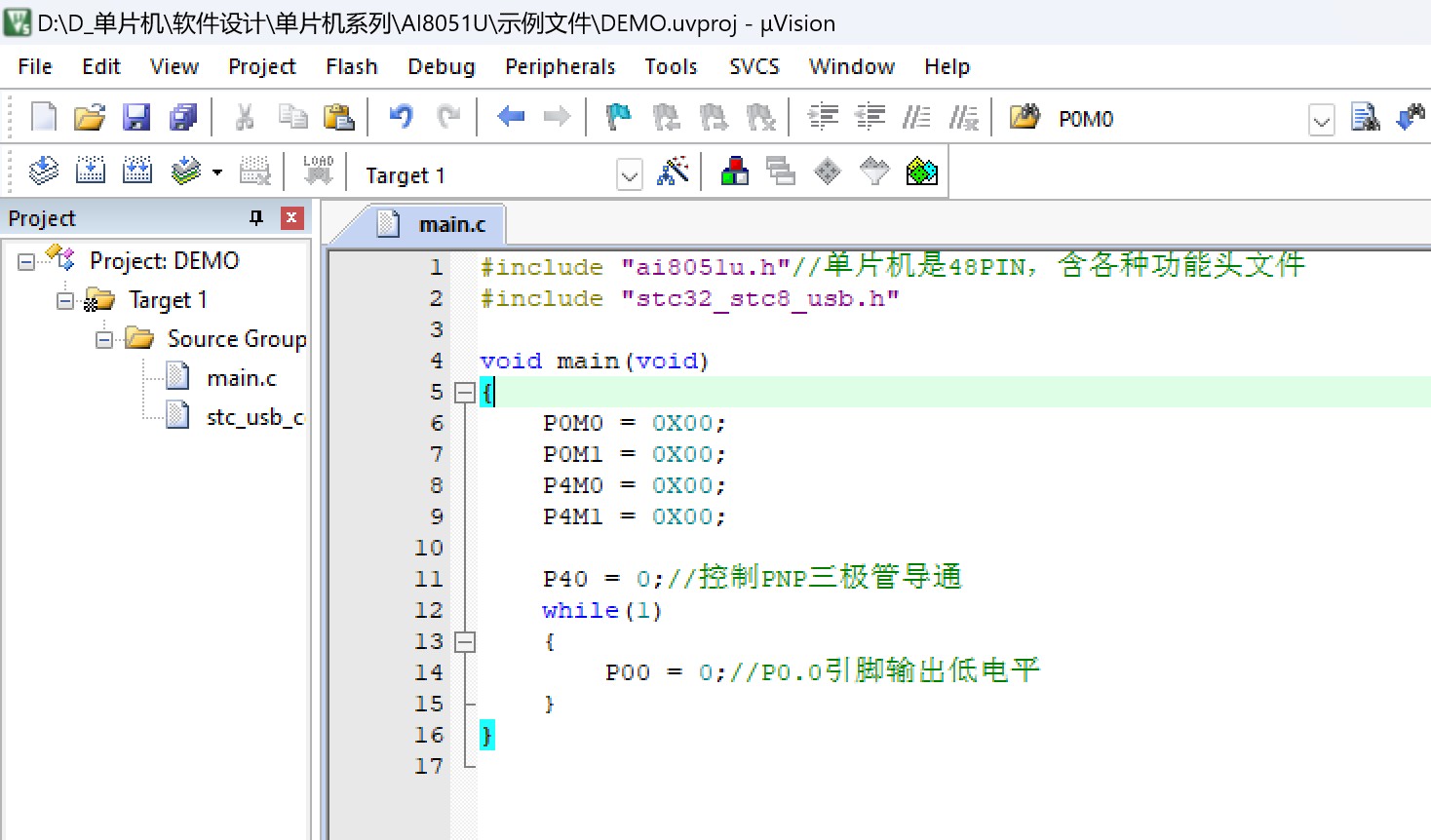1431x840 pixels.
Task: Collapse the Source Group tree node
Action: (104, 339)
